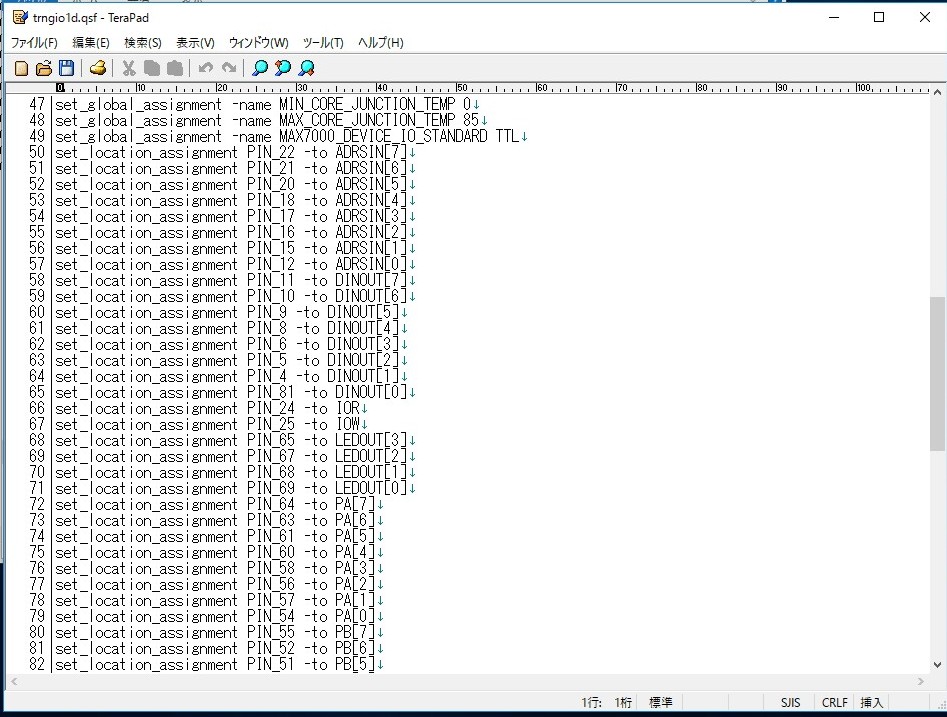Screen dimensions: 947x717
Task: Click the line with PIN_22 to ADRSIN[7]
Action: point(231,152)
